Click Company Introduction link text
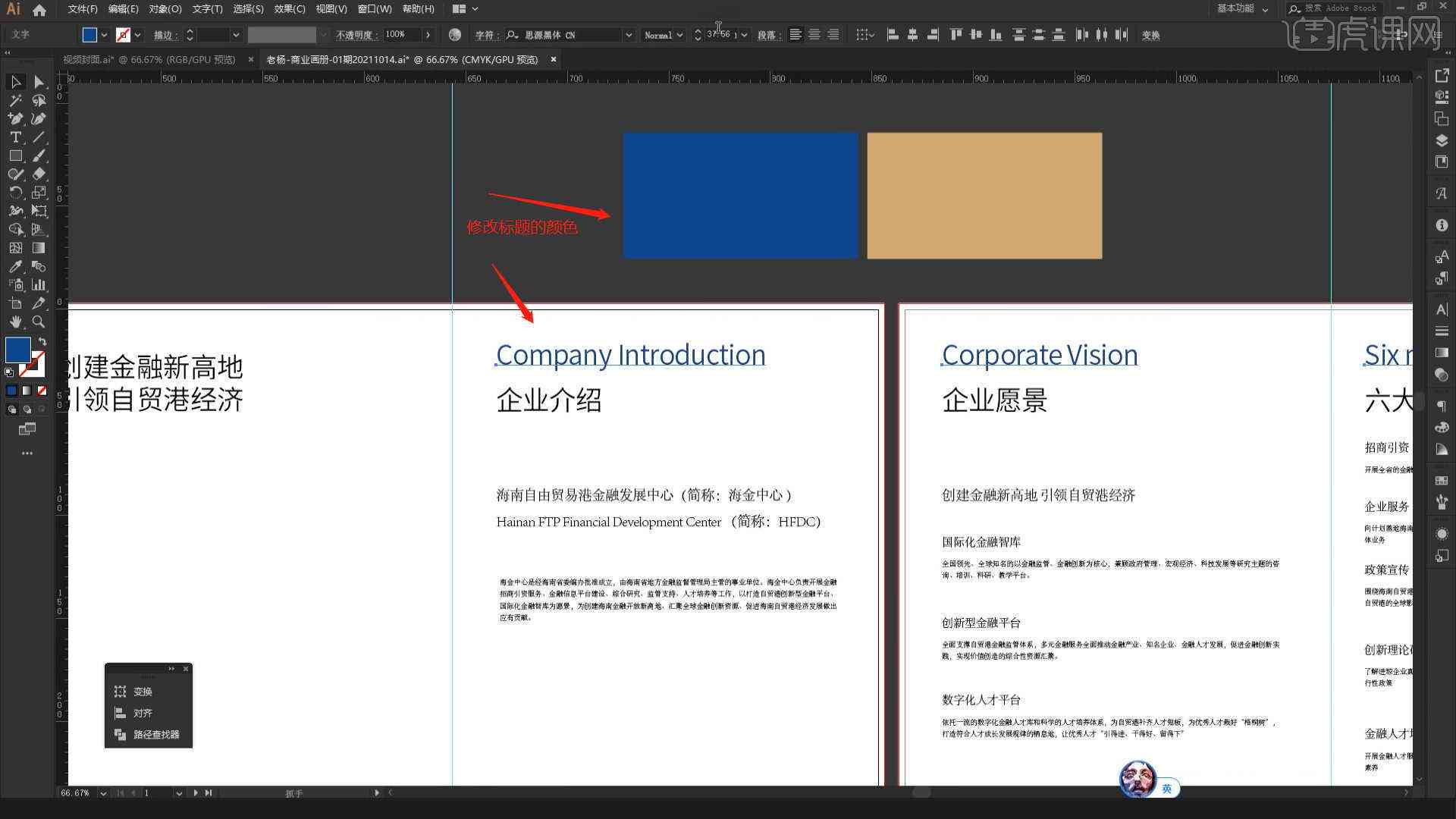1456x819 pixels. pyautogui.click(x=631, y=354)
